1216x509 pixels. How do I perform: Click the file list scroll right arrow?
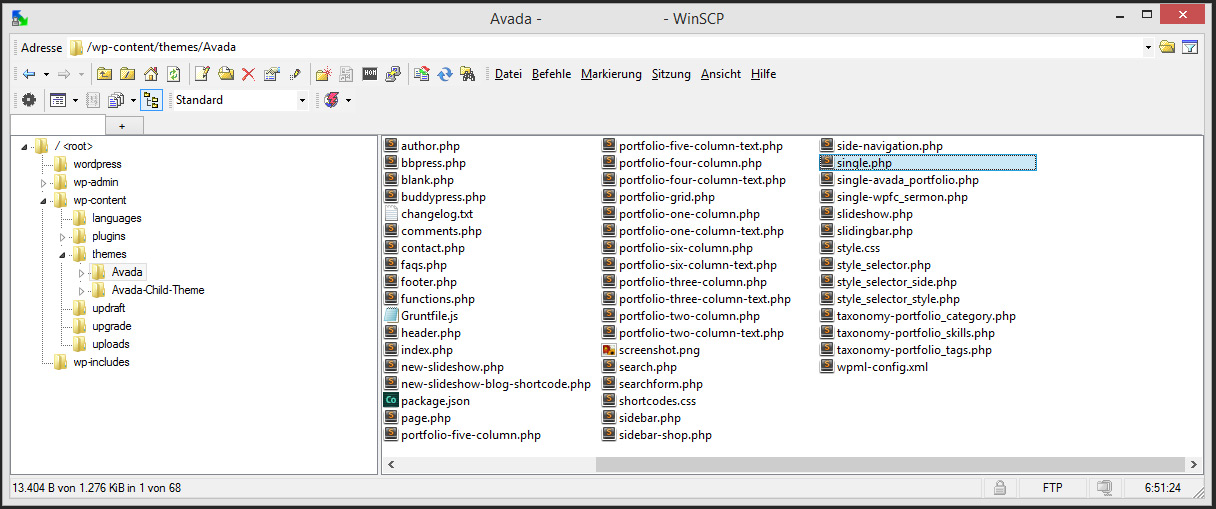1194,465
